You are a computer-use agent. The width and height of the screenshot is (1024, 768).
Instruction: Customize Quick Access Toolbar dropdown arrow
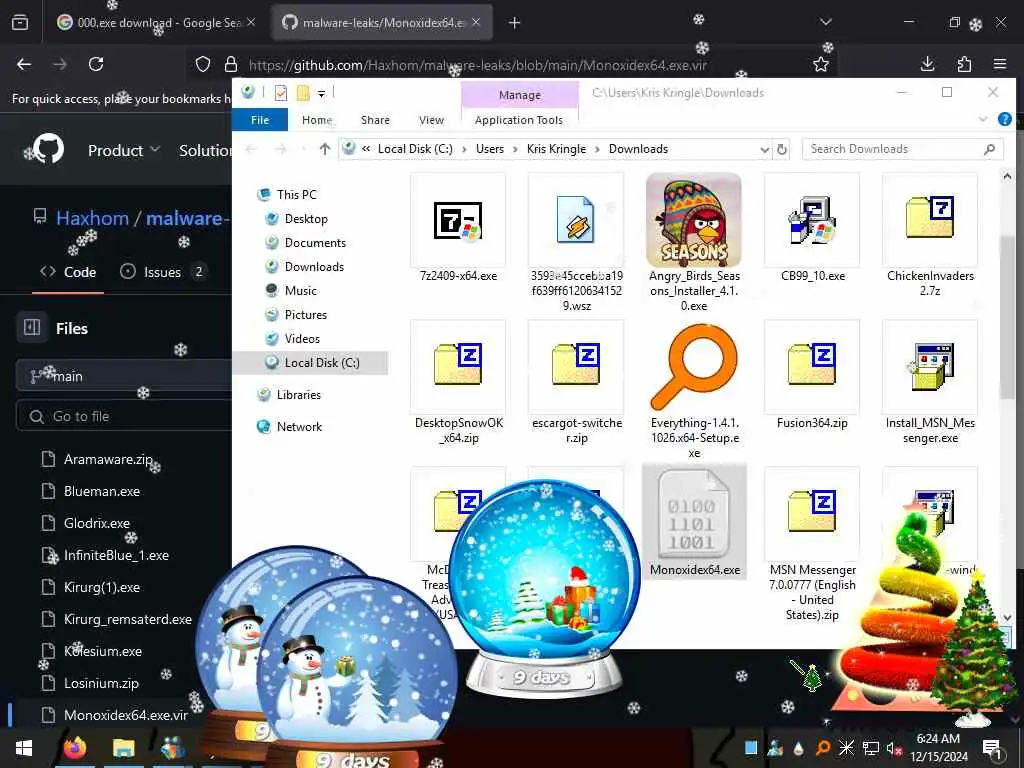321,94
